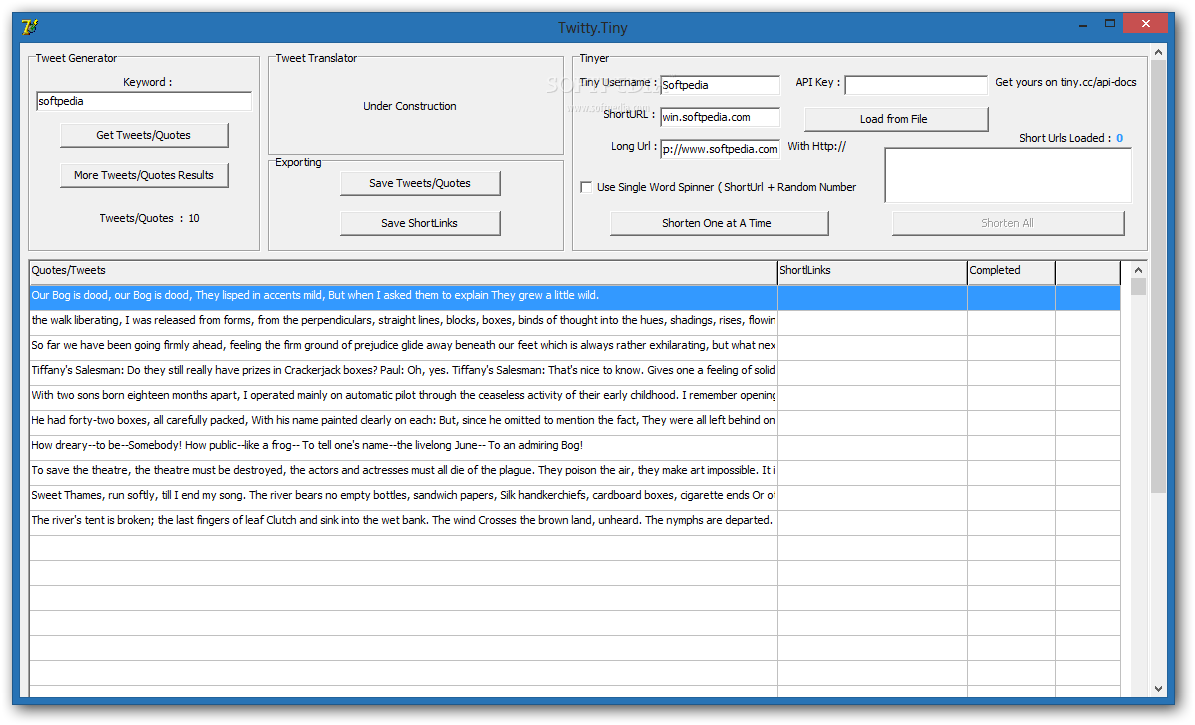
Task: Focus the Tiny Username field
Action: (719, 85)
